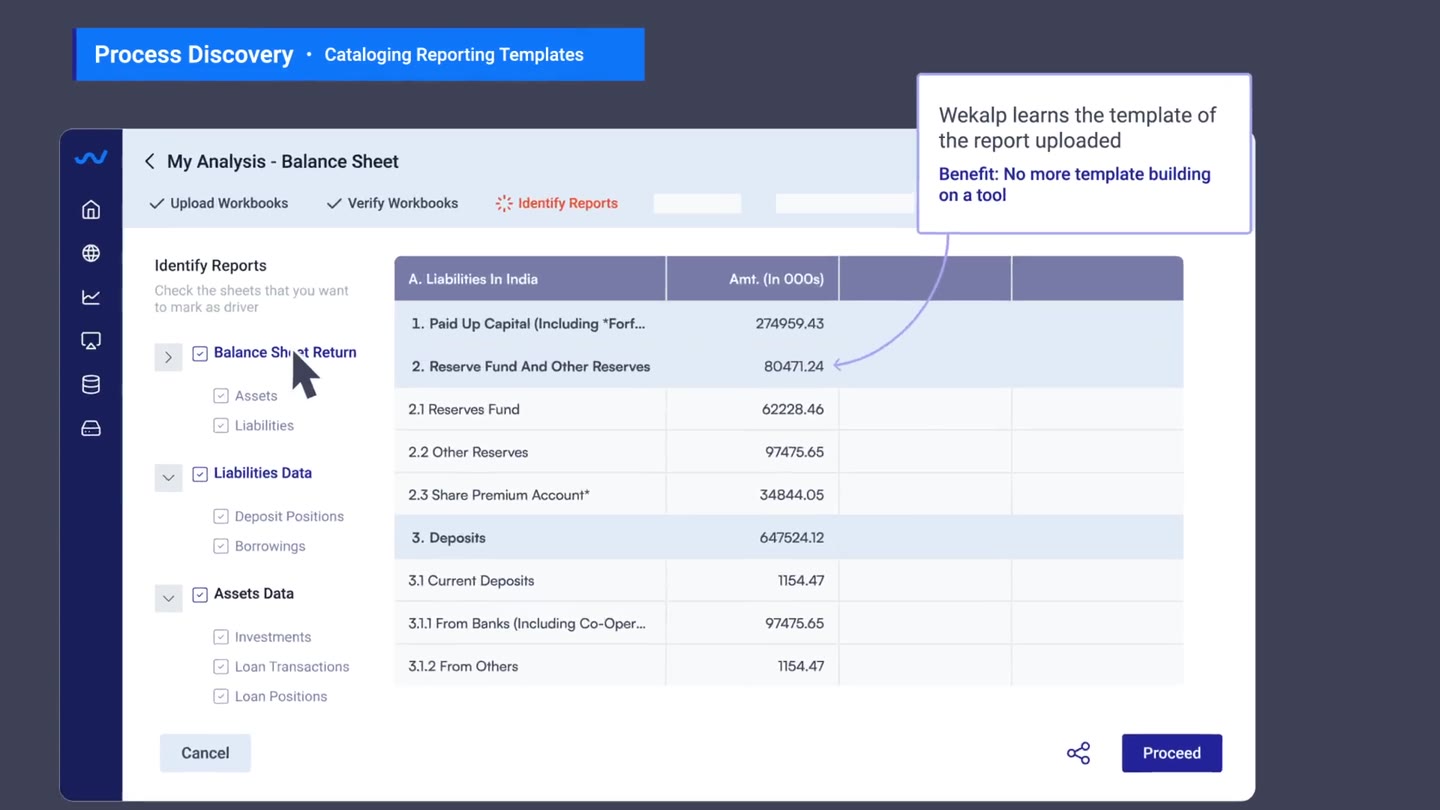This screenshot has height=810, width=1440.
Task: Select the 'A. Liabilities In India' column header
Action: click(530, 279)
